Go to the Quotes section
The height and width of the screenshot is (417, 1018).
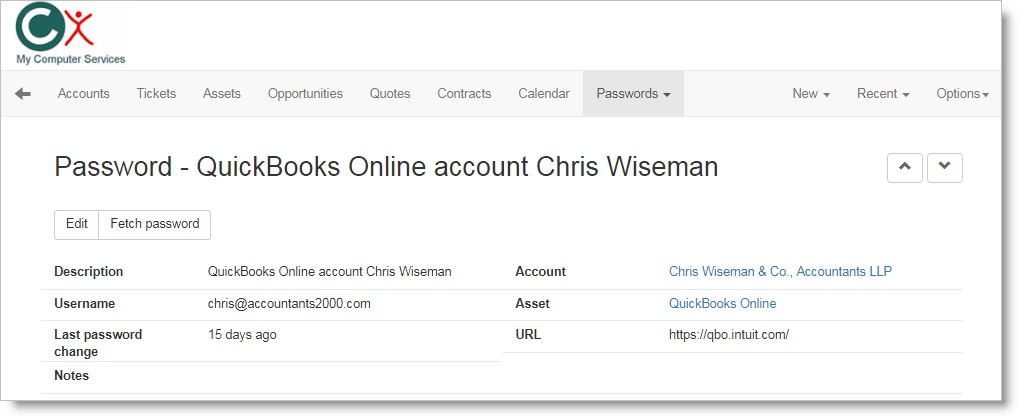point(390,93)
